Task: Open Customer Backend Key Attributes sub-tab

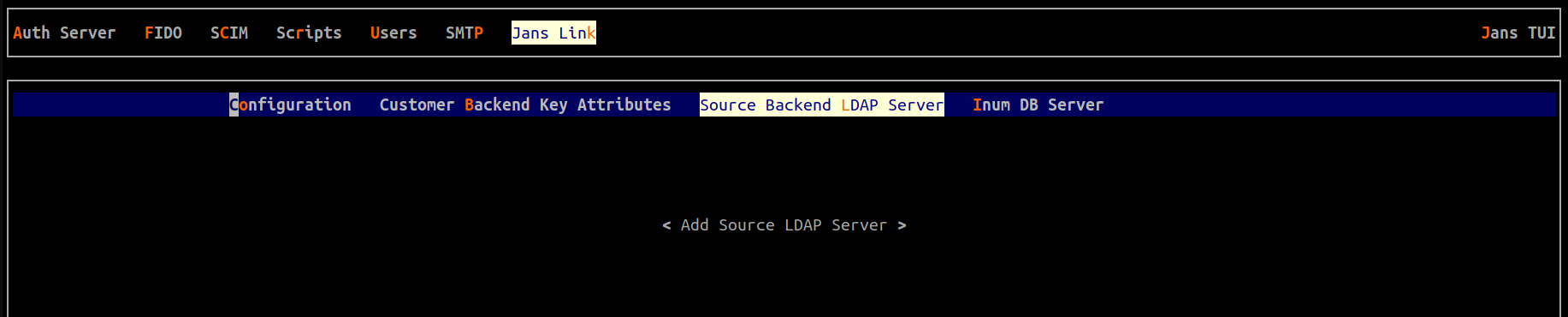Action: [525, 105]
